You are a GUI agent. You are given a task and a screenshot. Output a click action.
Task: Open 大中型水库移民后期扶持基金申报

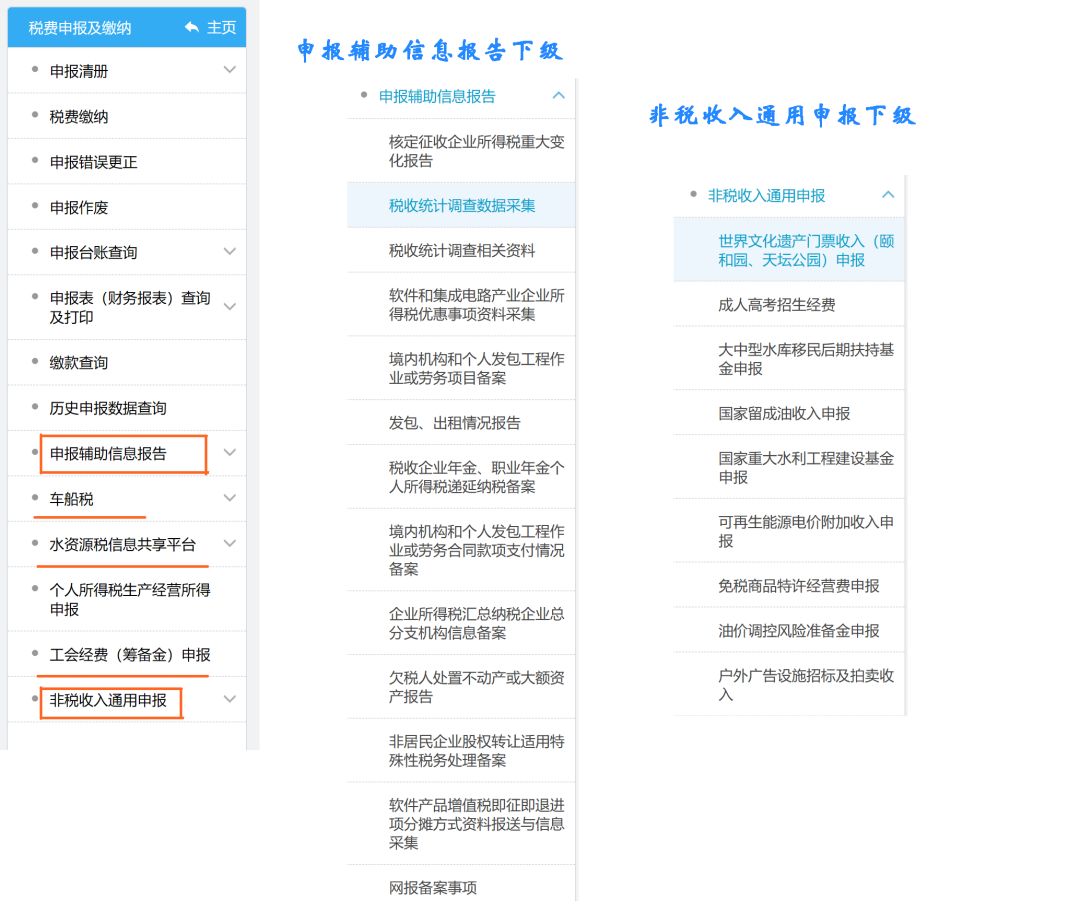pyautogui.click(x=806, y=359)
